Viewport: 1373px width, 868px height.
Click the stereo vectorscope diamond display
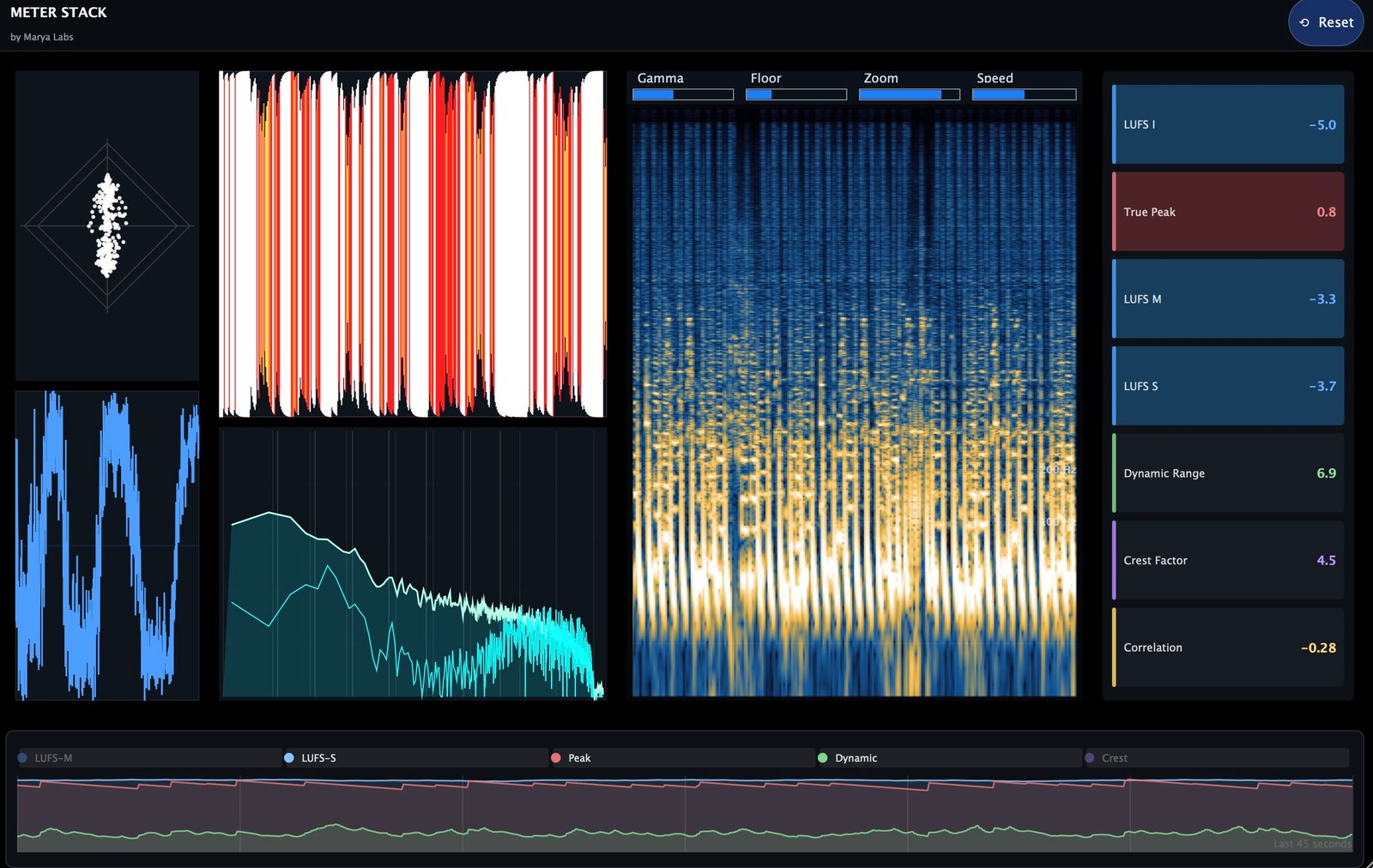[107, 226]
